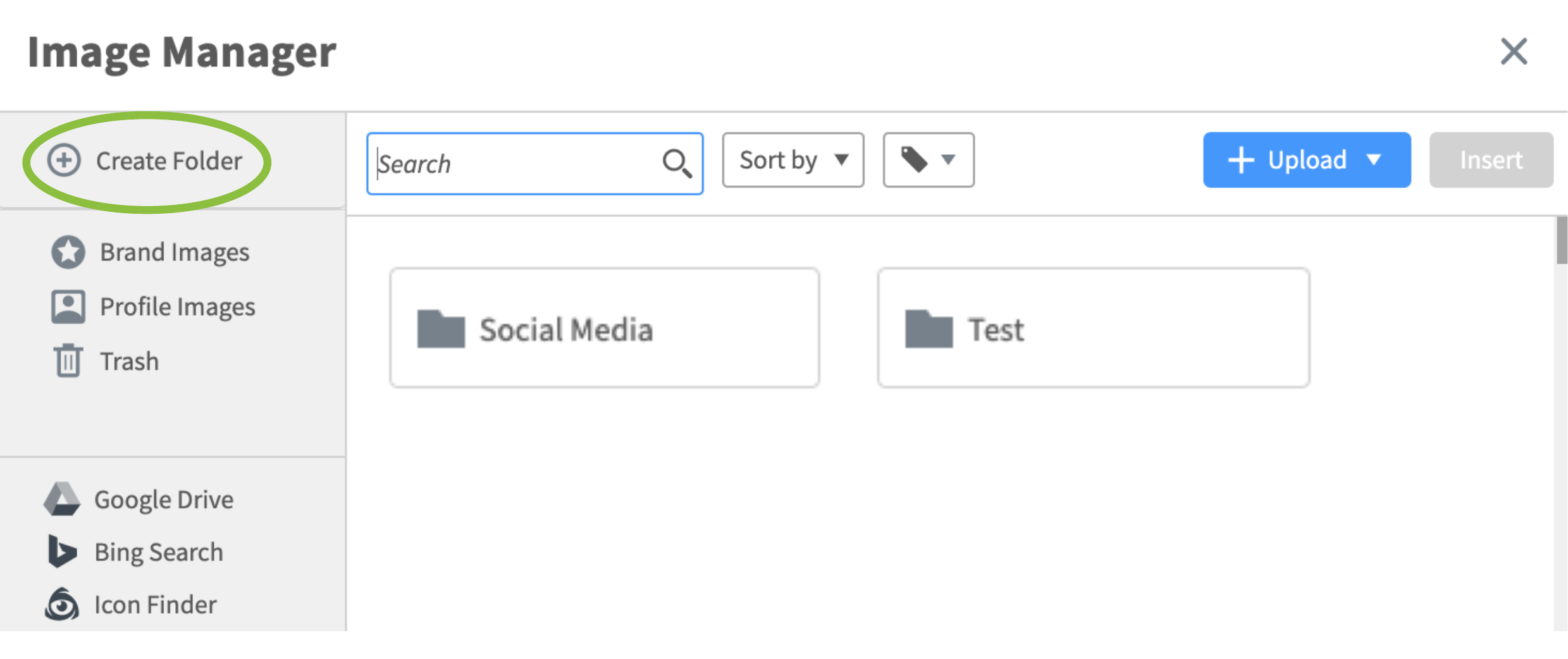Open the Social Media folder

pyautogui.click(x=605, y=328)
